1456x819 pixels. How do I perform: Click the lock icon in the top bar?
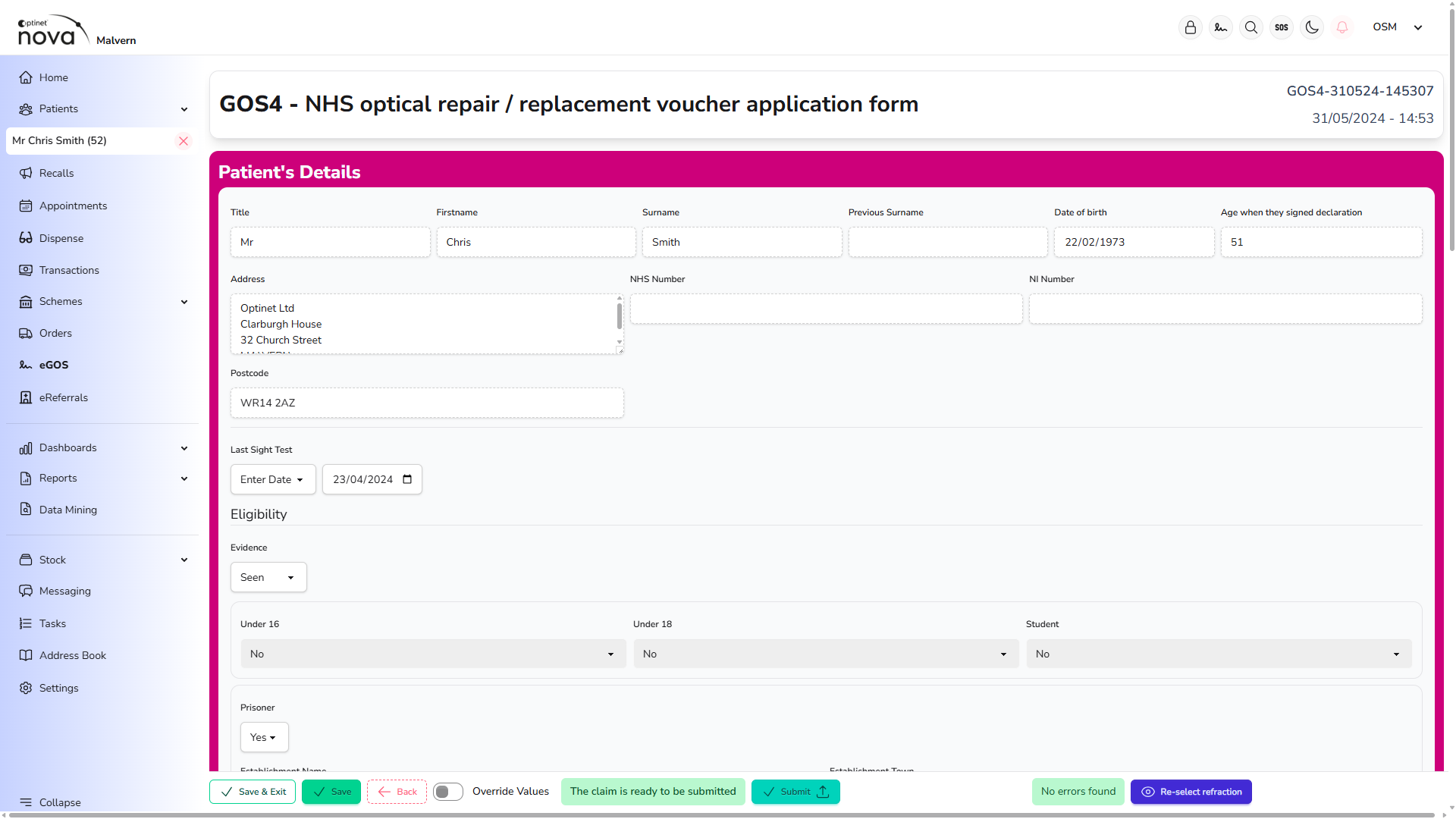(1191, 27)
